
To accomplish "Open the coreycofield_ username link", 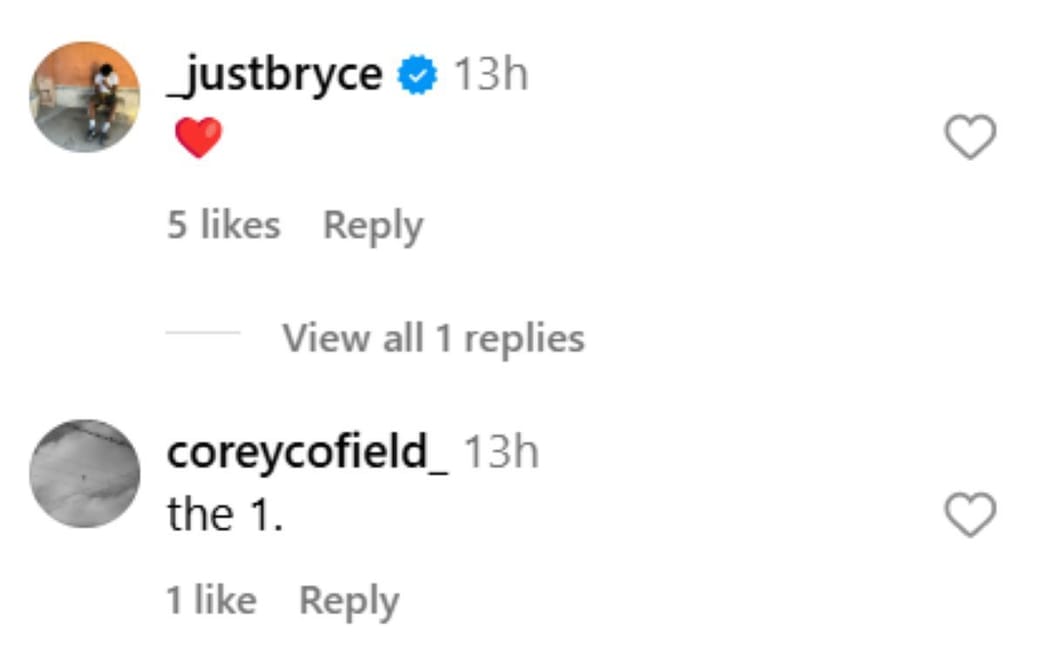I will coord(308,452).
